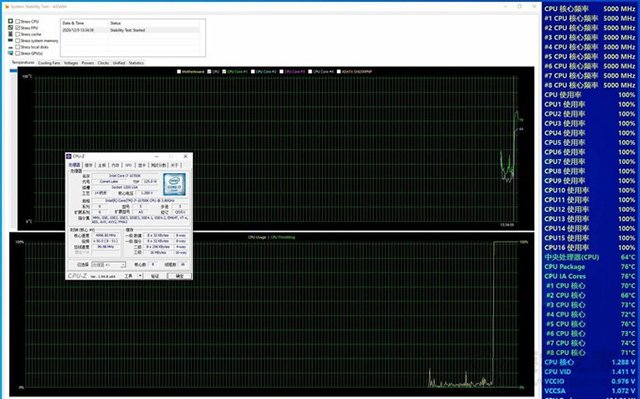Image resolution: width=640 pixels, height=399 pixels.
Task: Enable the Stress cache checkbox
Action: pyautogui.click(x=18, y=34)
